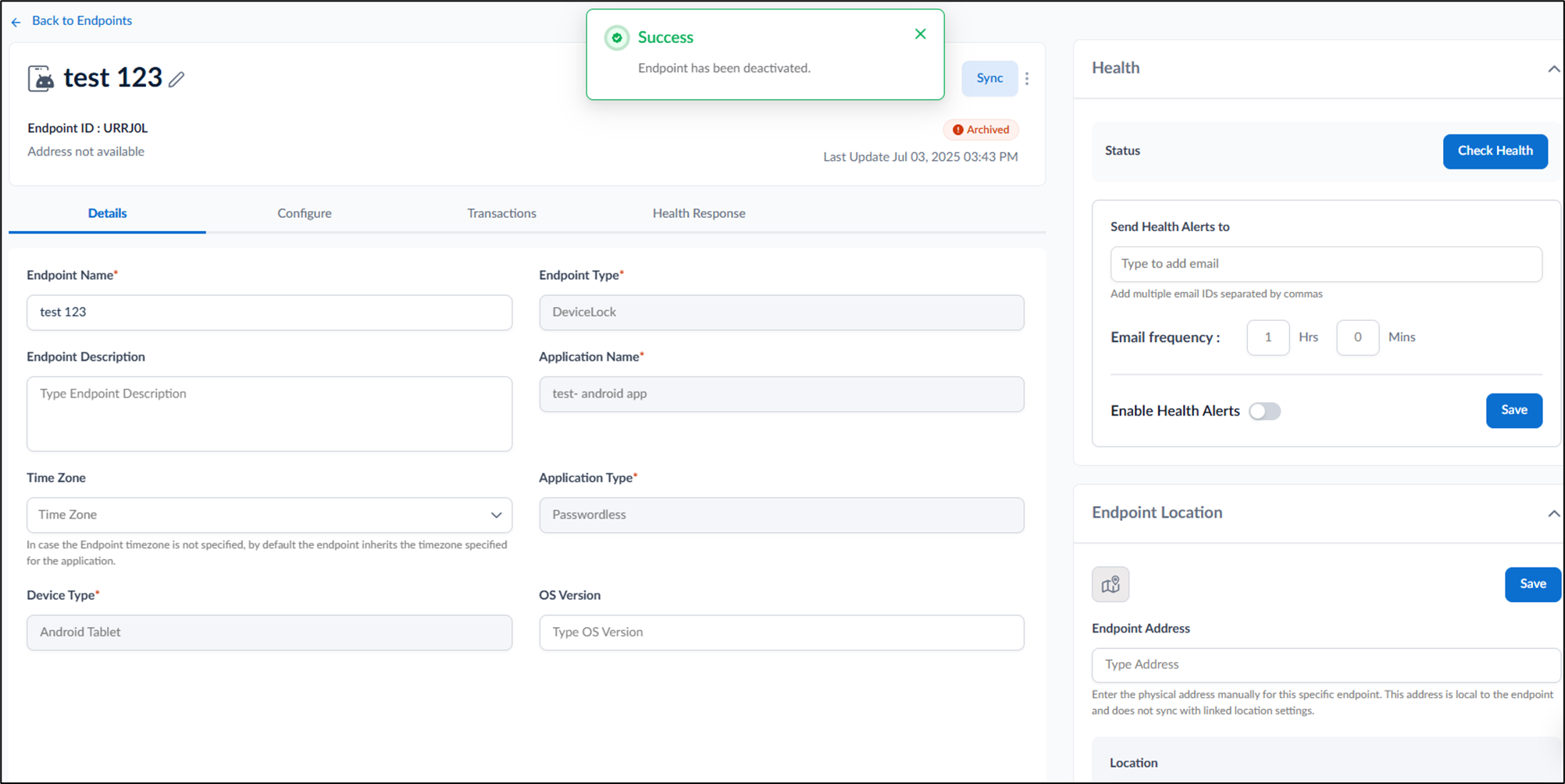Screen dimensions: 1565x784
Task: Click the map location icon
Action: click(x=1110, y=584)
